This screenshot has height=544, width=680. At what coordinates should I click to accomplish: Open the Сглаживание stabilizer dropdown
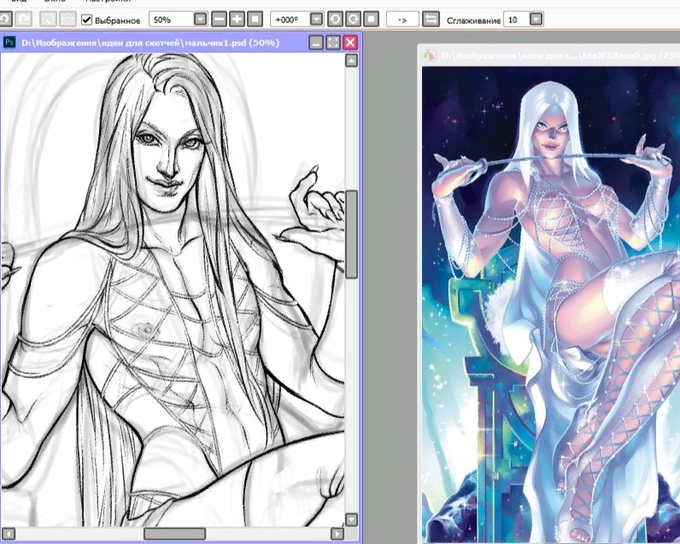pyautogui.click(x=536, y=20)
